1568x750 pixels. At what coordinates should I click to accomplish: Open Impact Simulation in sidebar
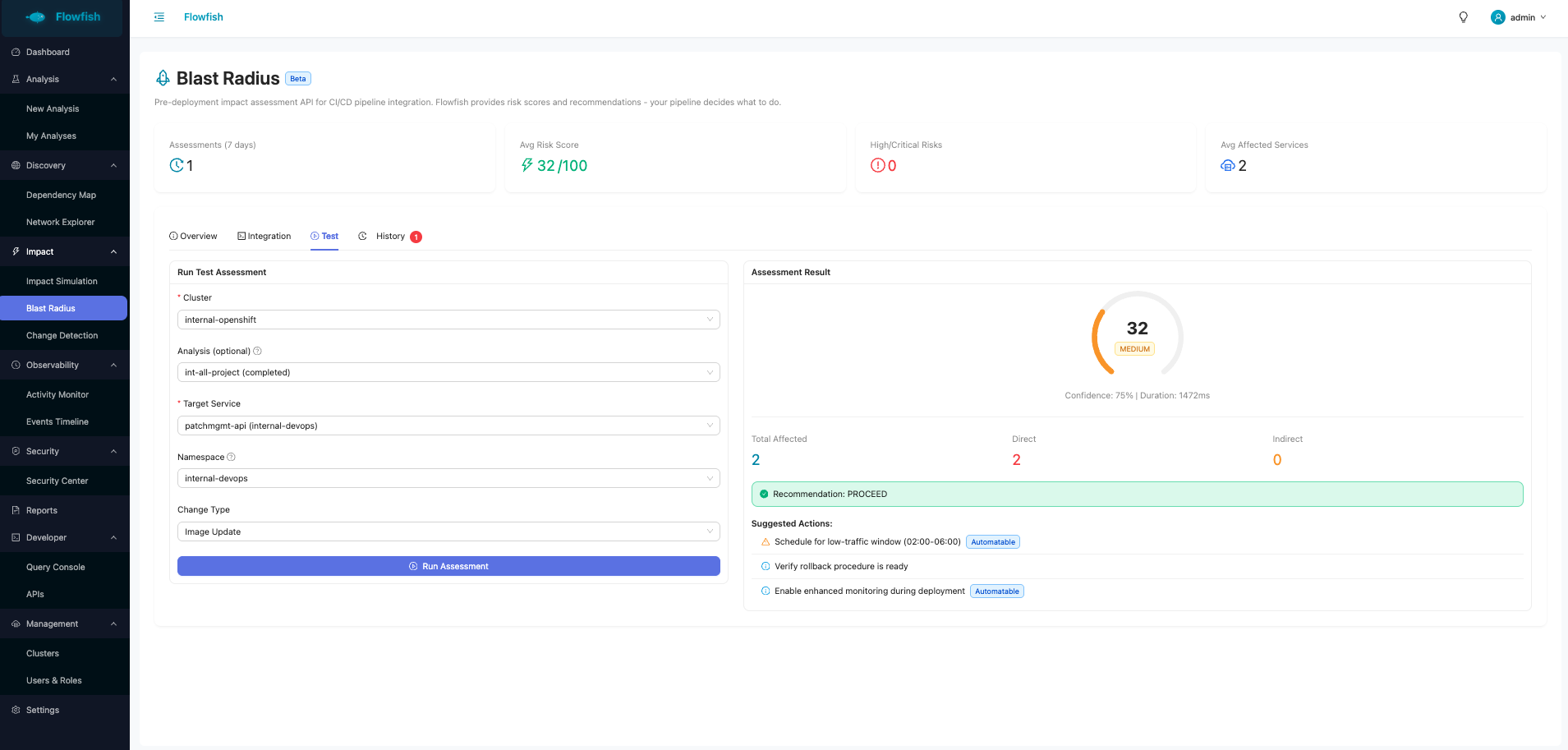coord(62,281)
